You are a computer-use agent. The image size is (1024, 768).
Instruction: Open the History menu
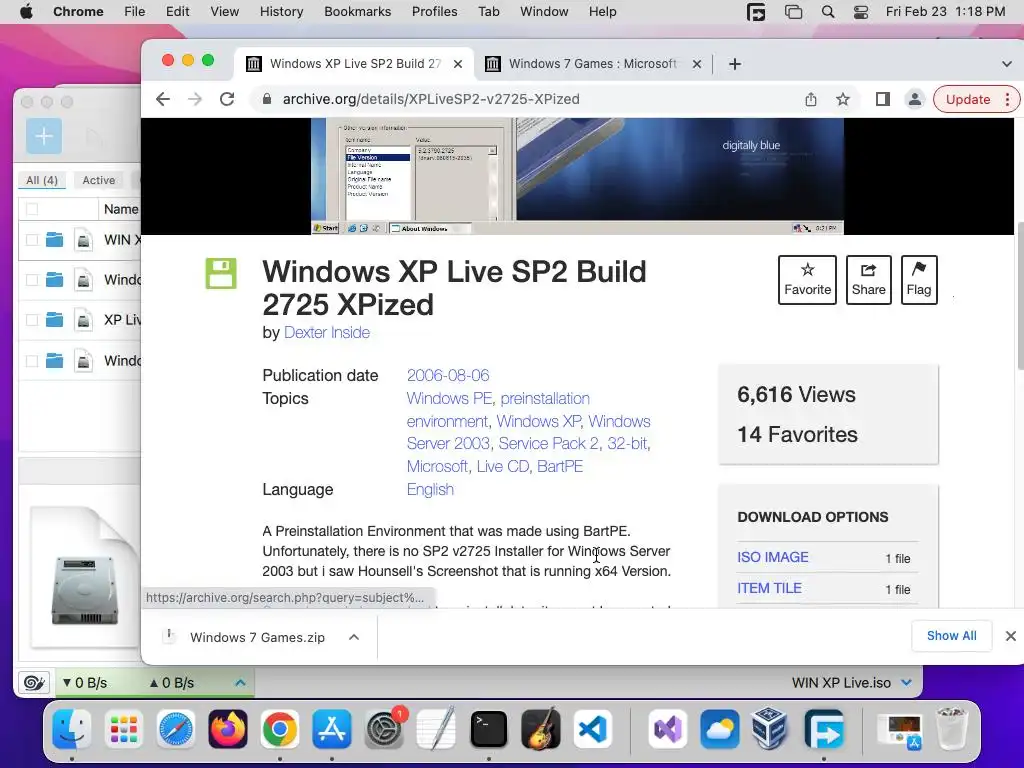click(281, 12)
